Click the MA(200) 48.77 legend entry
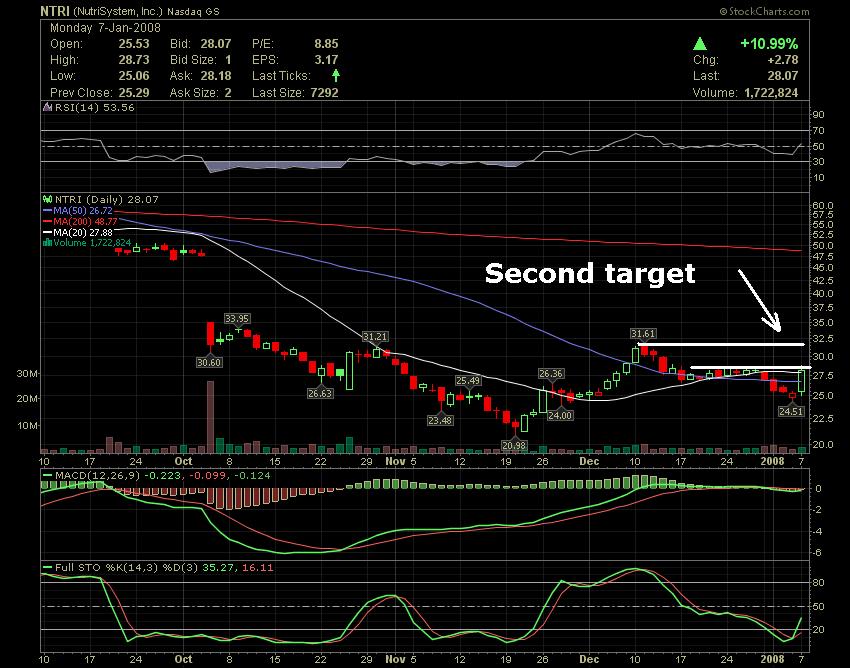Image resolution: width=850 pixels, height=668 pixels. click(85, 221)
